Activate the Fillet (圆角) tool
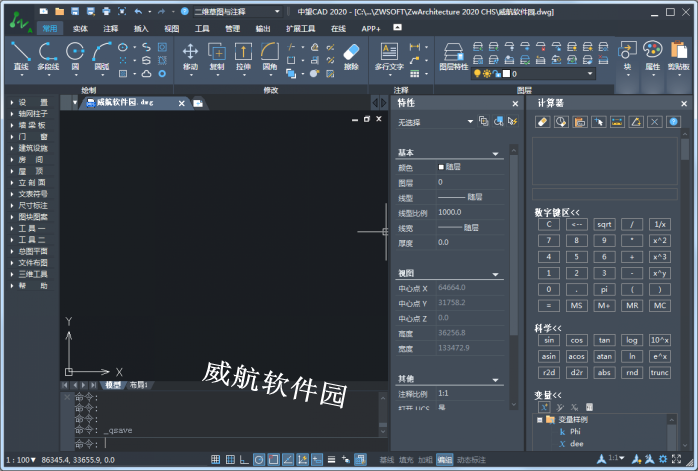Viewport: 698px width, 471px height. pyautogui.click(x=270, y=56)
